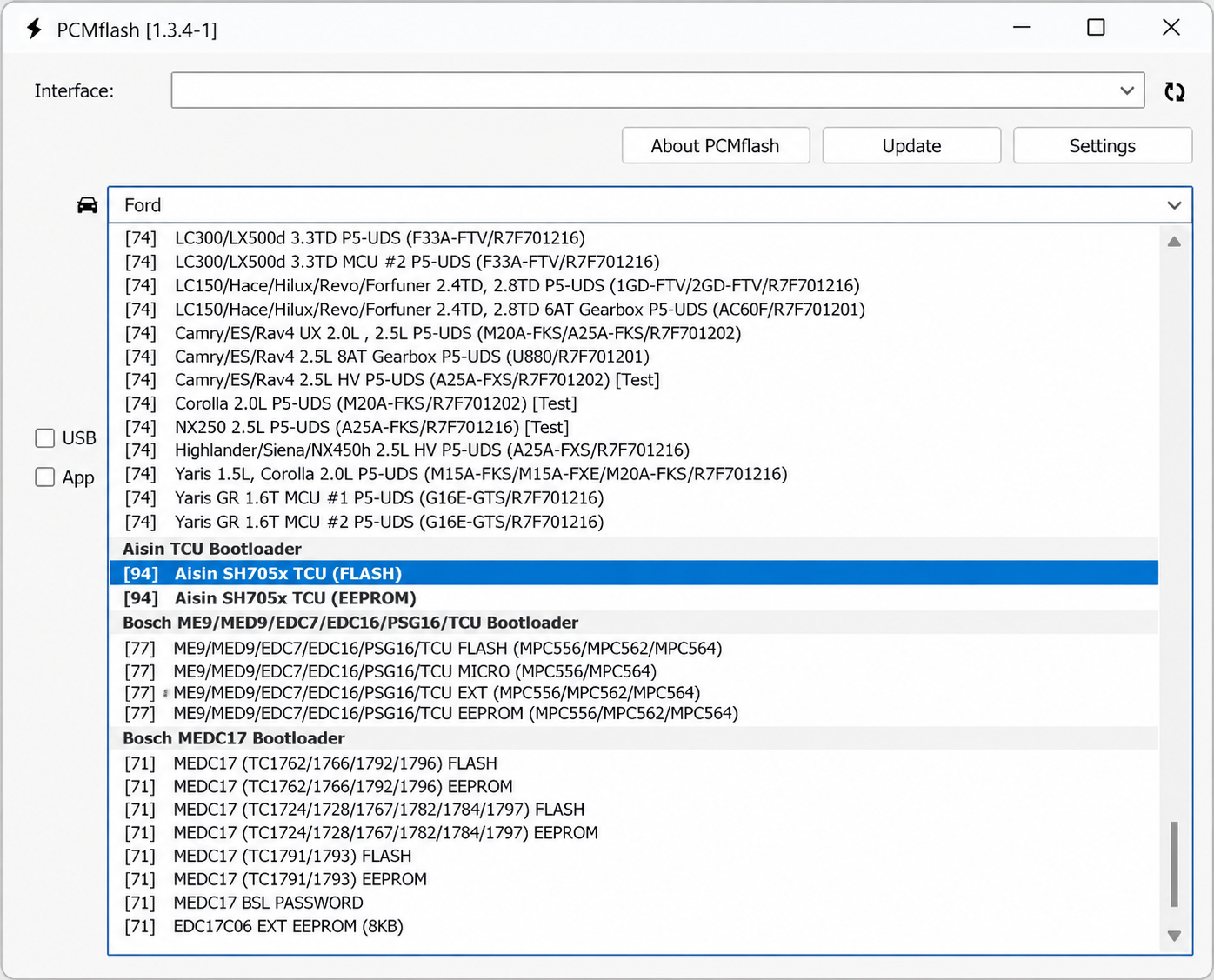Screen dimensions: 1214x980
Task: Select LC150/Hace/Hilux 6AT Gearbox P5-UDS entry
Action: pyautogui.click(x=634, y=310)
